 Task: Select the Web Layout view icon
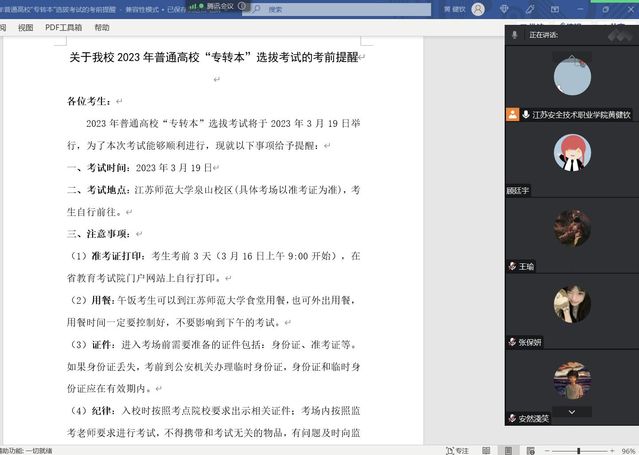tap(533, 450)
